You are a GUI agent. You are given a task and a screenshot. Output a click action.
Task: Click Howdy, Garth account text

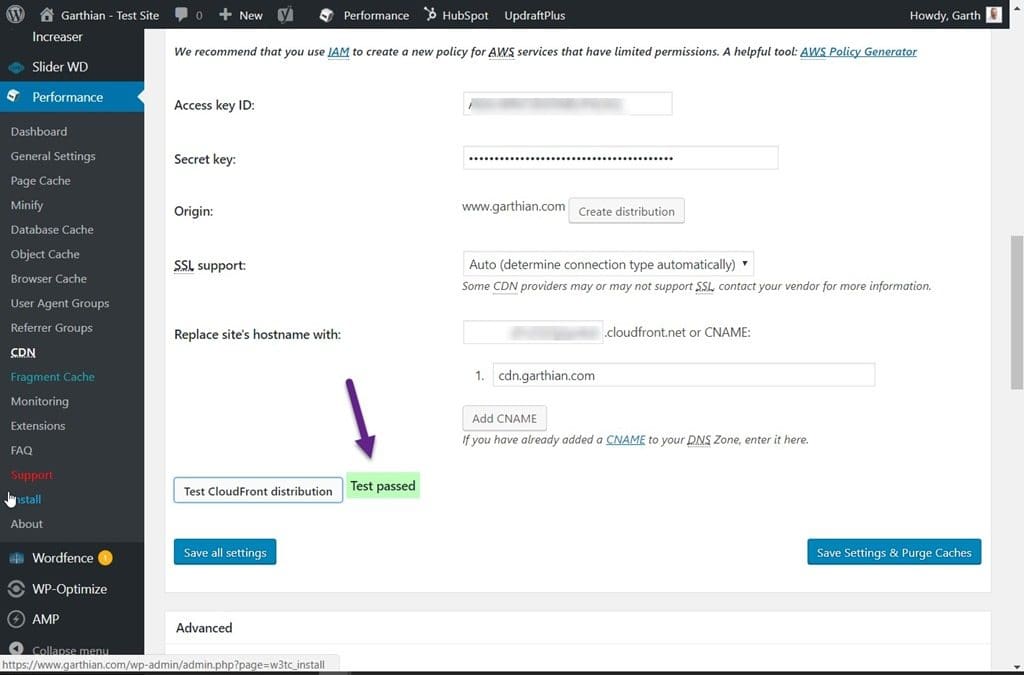945,15
